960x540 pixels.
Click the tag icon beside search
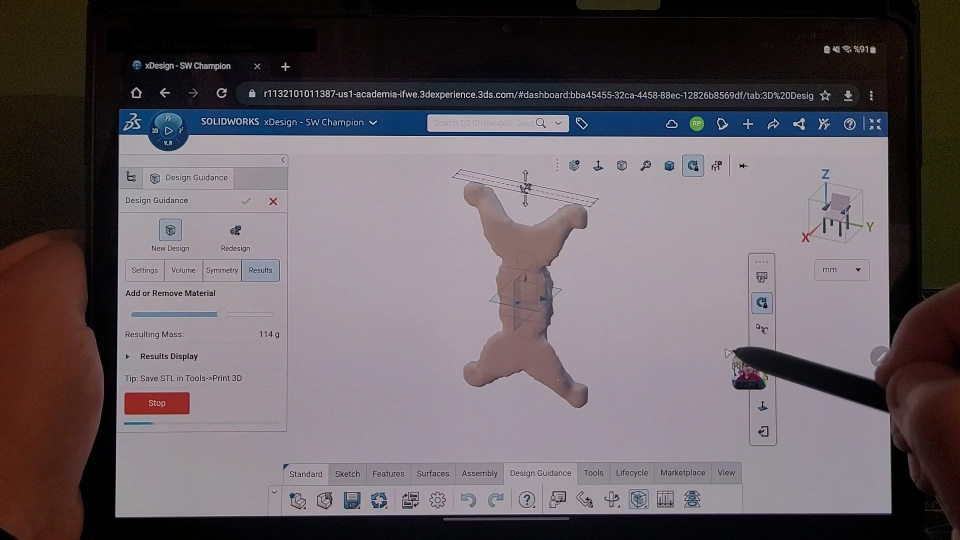pyautogui.click(x=582, y=124)
